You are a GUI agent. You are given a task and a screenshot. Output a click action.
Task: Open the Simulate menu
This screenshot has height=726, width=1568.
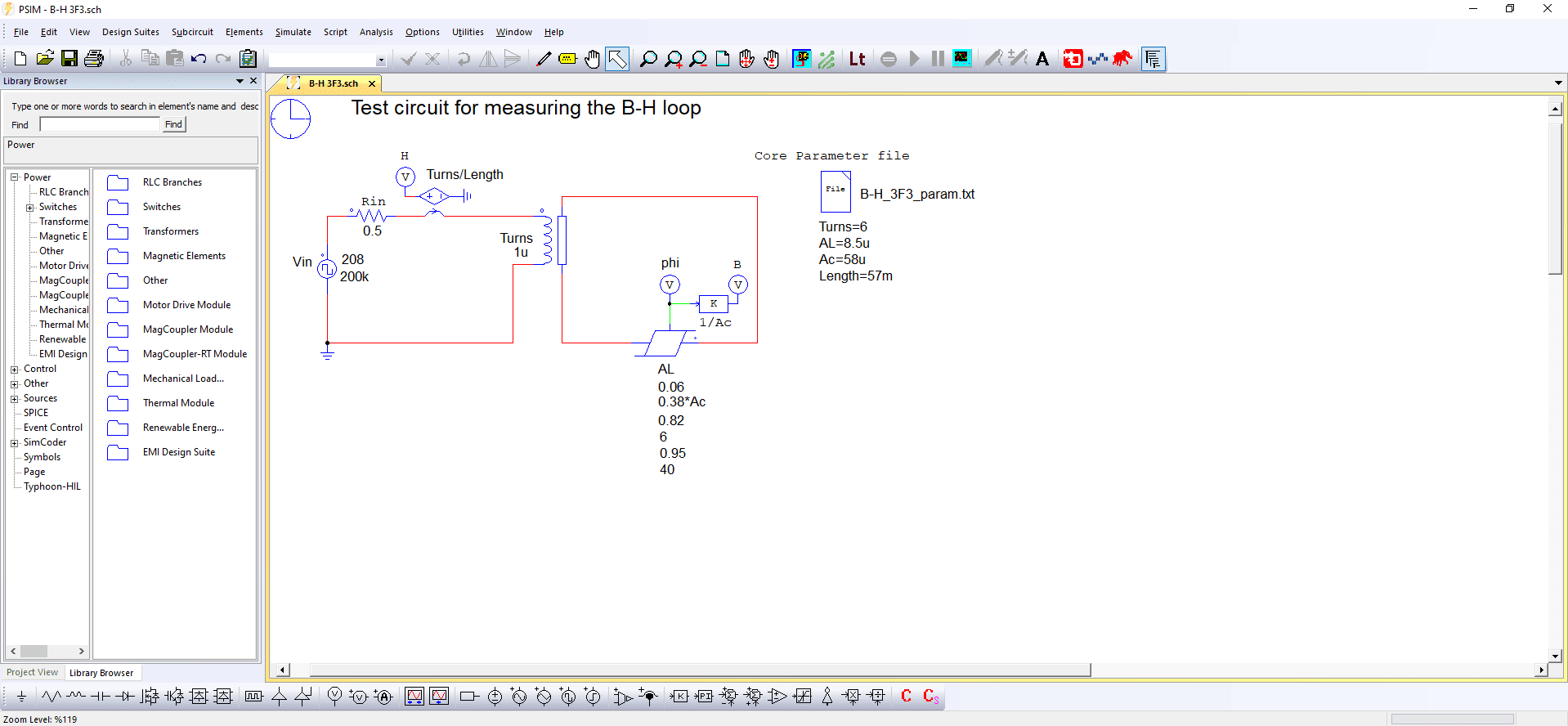coord(293,32)
